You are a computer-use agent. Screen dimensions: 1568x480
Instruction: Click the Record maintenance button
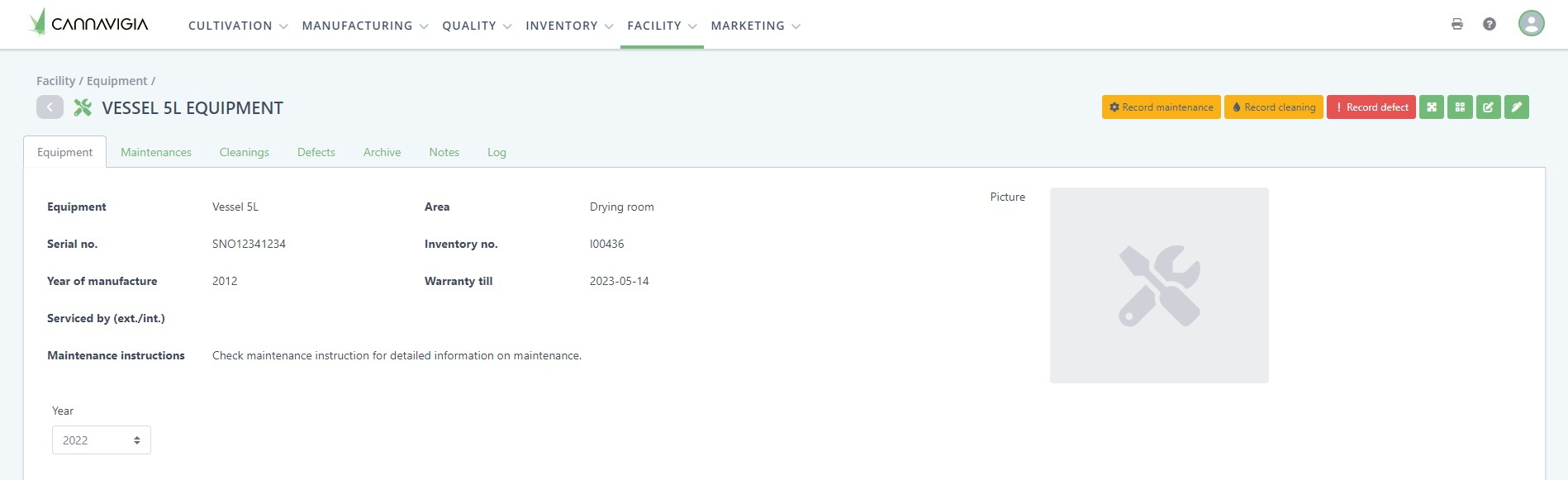click(x=1161, y=107)
